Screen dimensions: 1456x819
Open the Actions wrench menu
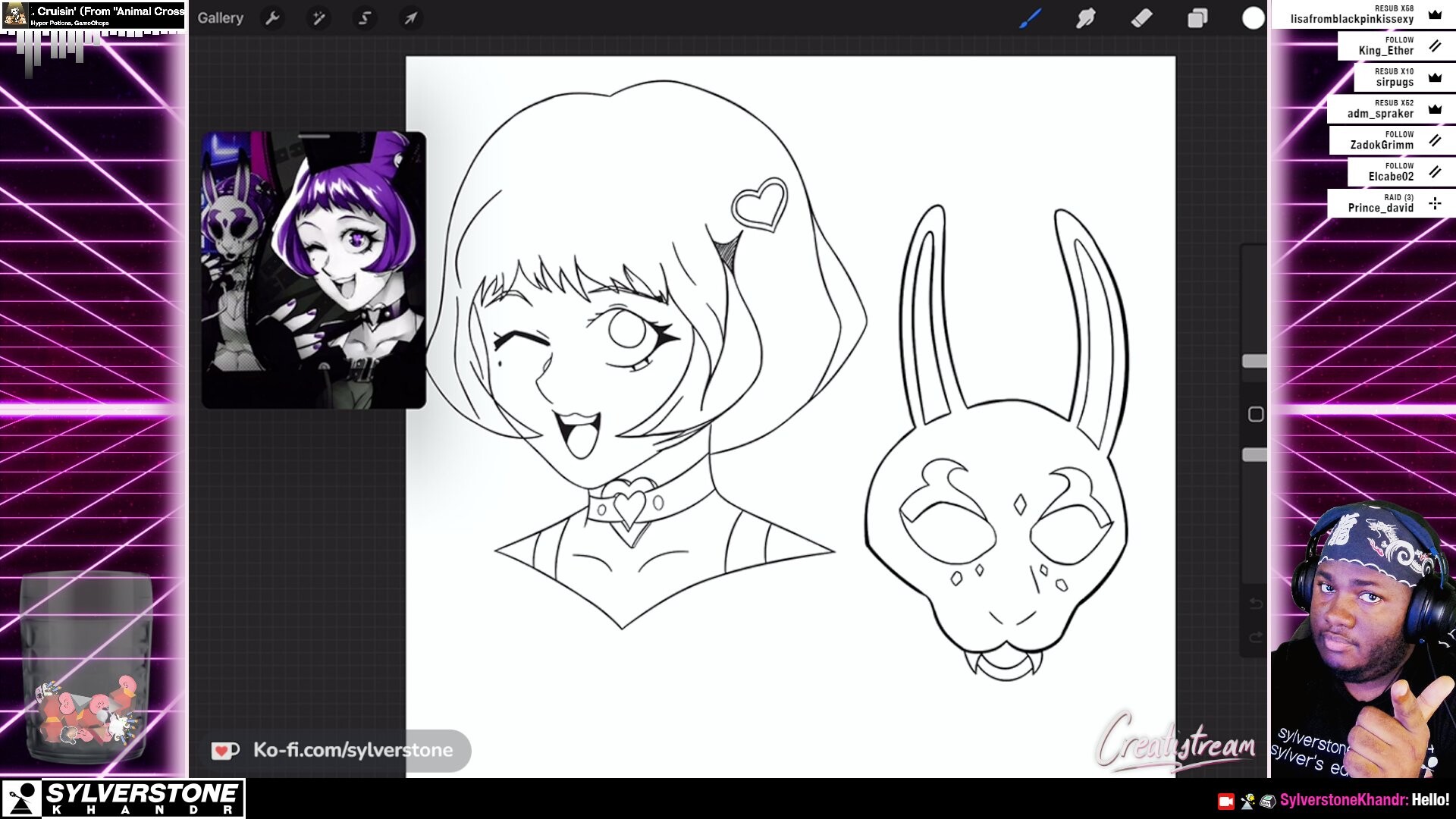(272, 18)
